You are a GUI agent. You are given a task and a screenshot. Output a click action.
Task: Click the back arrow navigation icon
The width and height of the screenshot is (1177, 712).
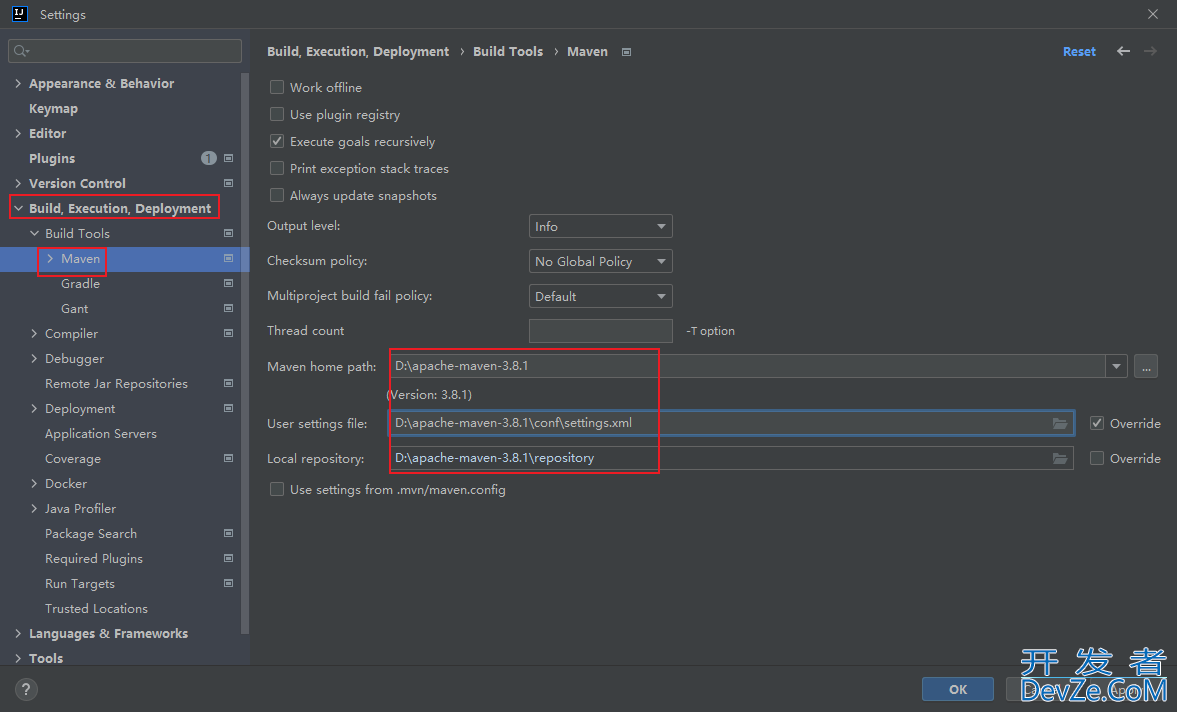[x=1123, y=51]
